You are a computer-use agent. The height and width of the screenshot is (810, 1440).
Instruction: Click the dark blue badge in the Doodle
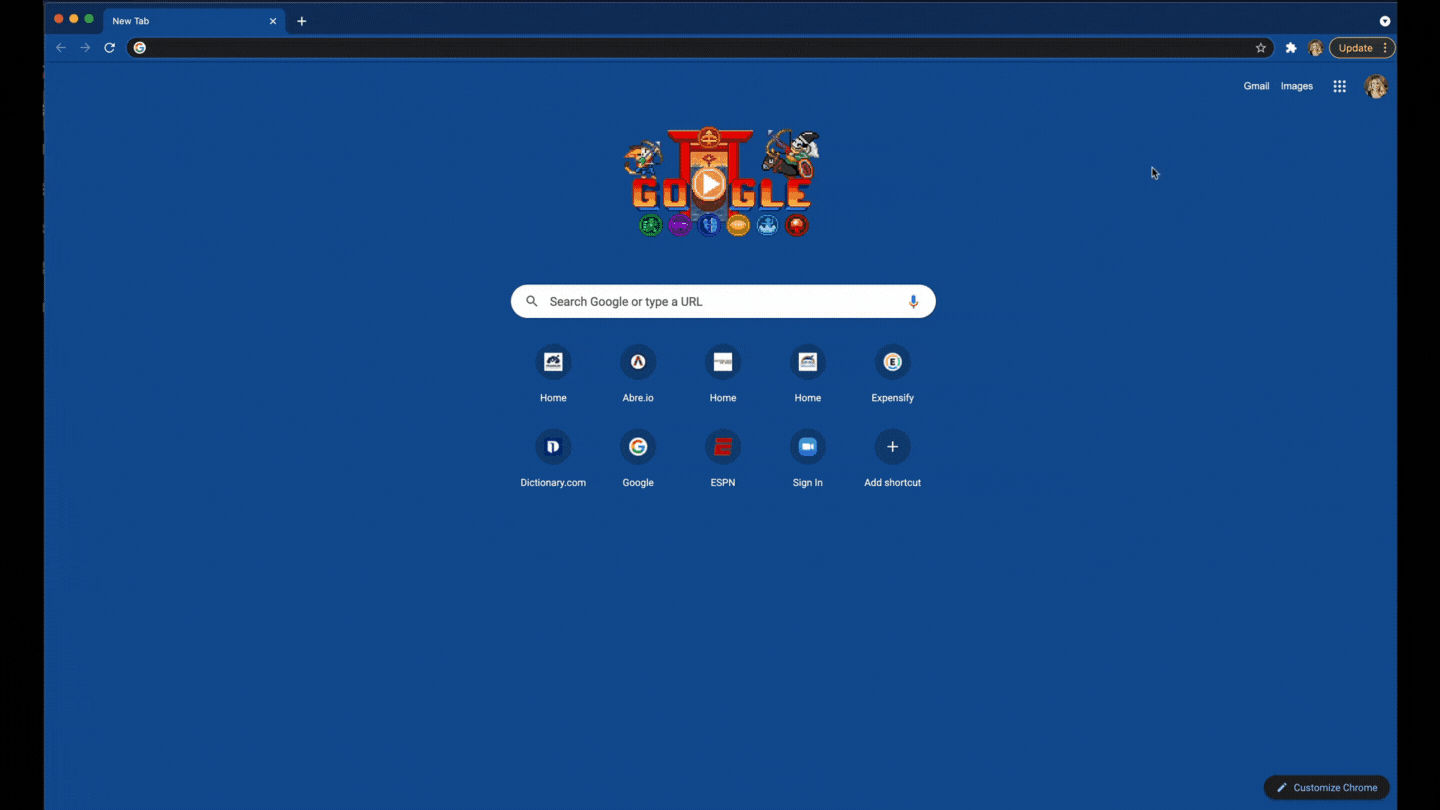pyautogui.click(x=709, y=225)
